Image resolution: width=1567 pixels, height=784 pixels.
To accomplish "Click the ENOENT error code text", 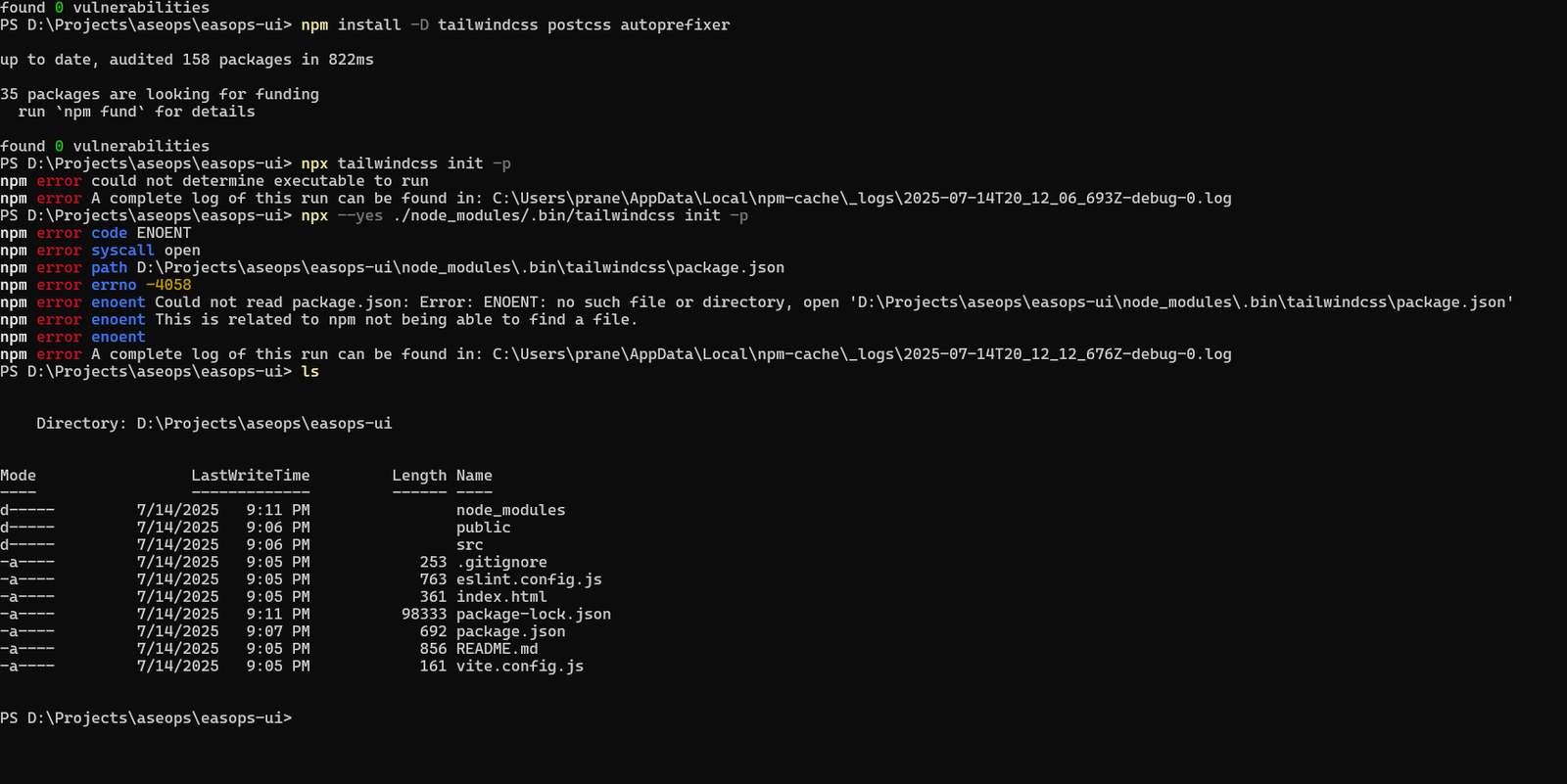I will pyautogui.click(x=164, y=233).
